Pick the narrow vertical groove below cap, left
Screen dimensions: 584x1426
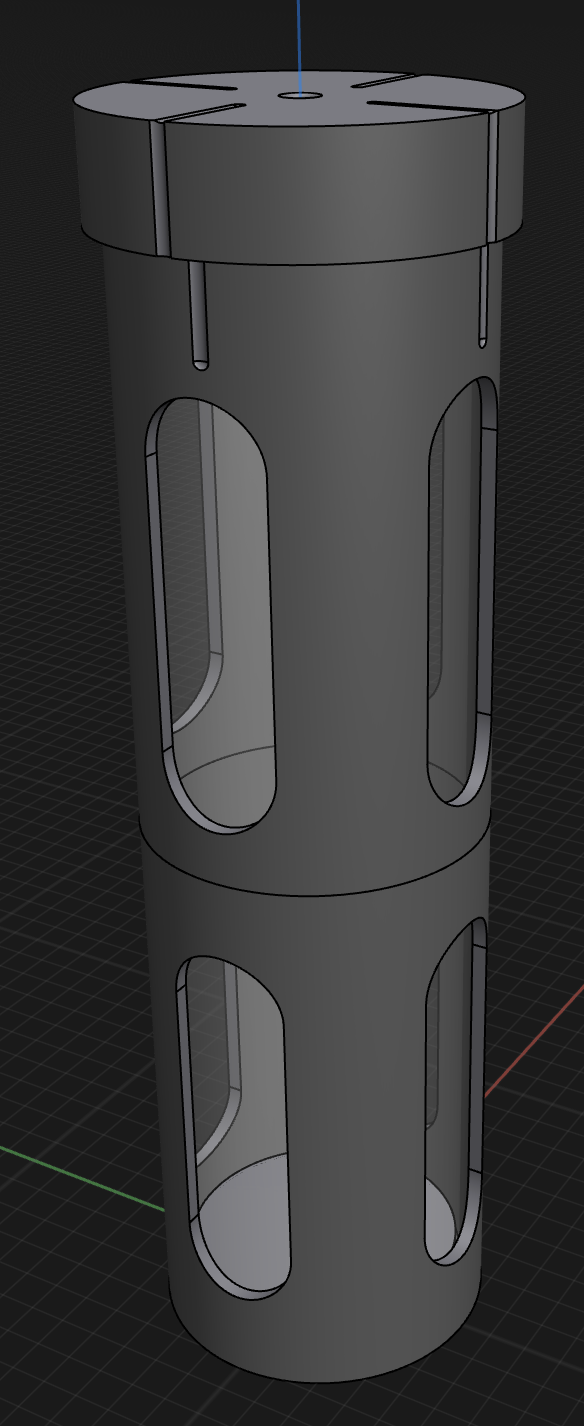coord(199,314)
